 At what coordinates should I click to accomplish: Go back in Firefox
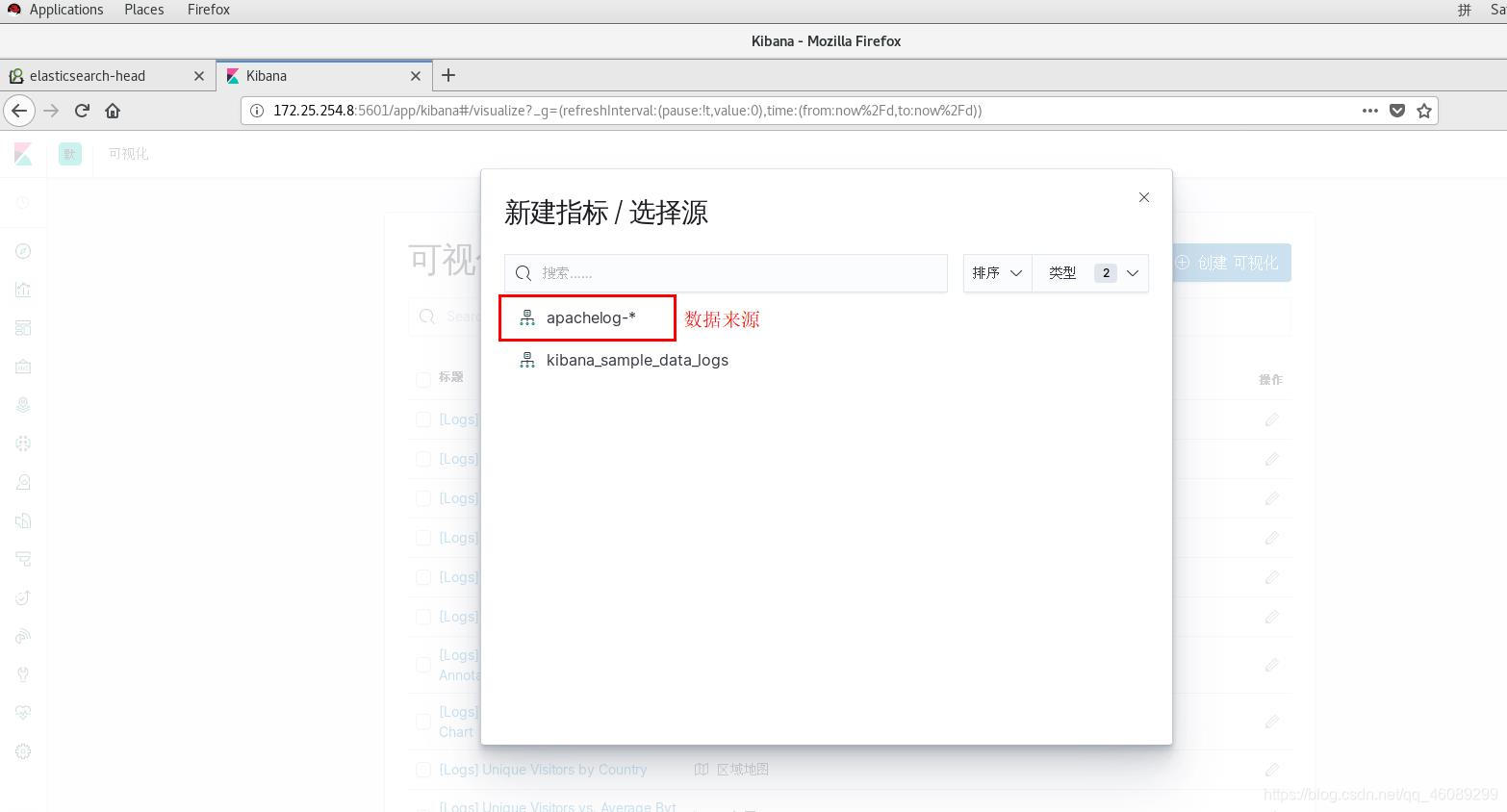click(19, 111)
